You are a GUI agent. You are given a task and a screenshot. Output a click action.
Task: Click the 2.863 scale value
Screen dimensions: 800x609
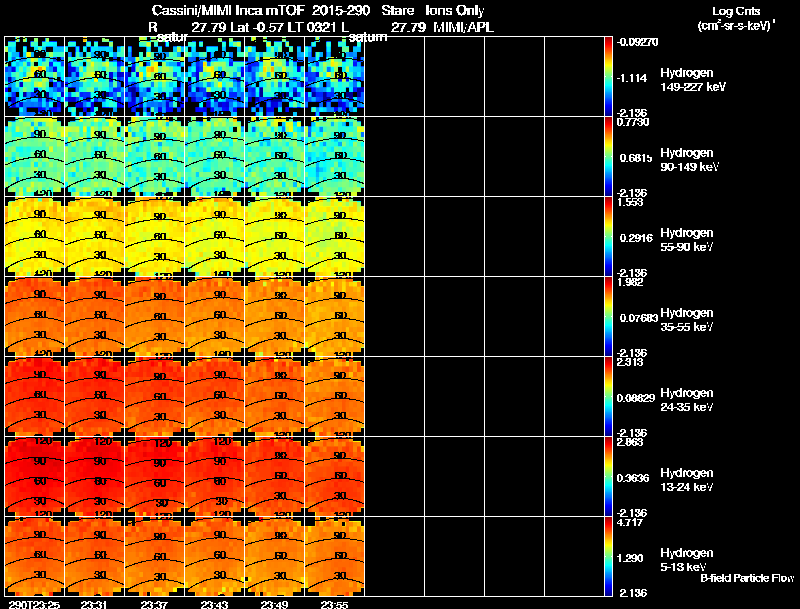(630, 442)
